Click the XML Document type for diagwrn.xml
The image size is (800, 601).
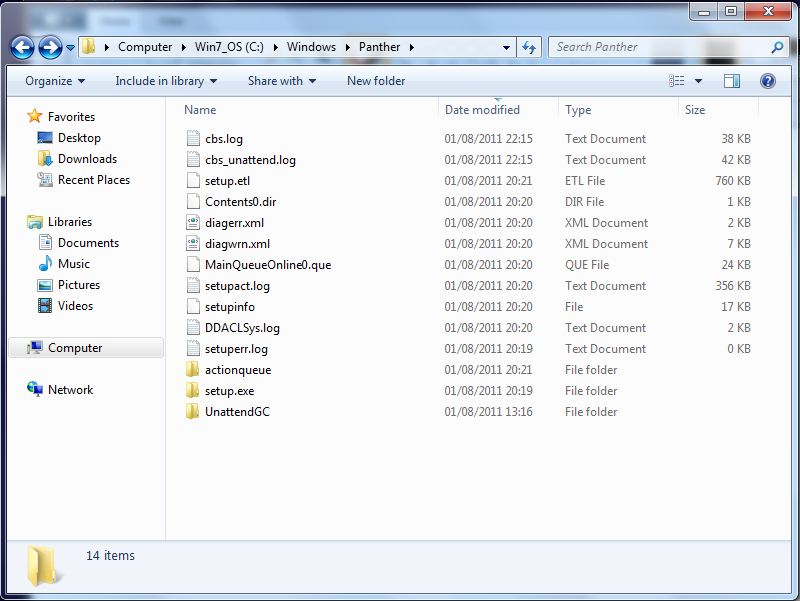[606, 244]
